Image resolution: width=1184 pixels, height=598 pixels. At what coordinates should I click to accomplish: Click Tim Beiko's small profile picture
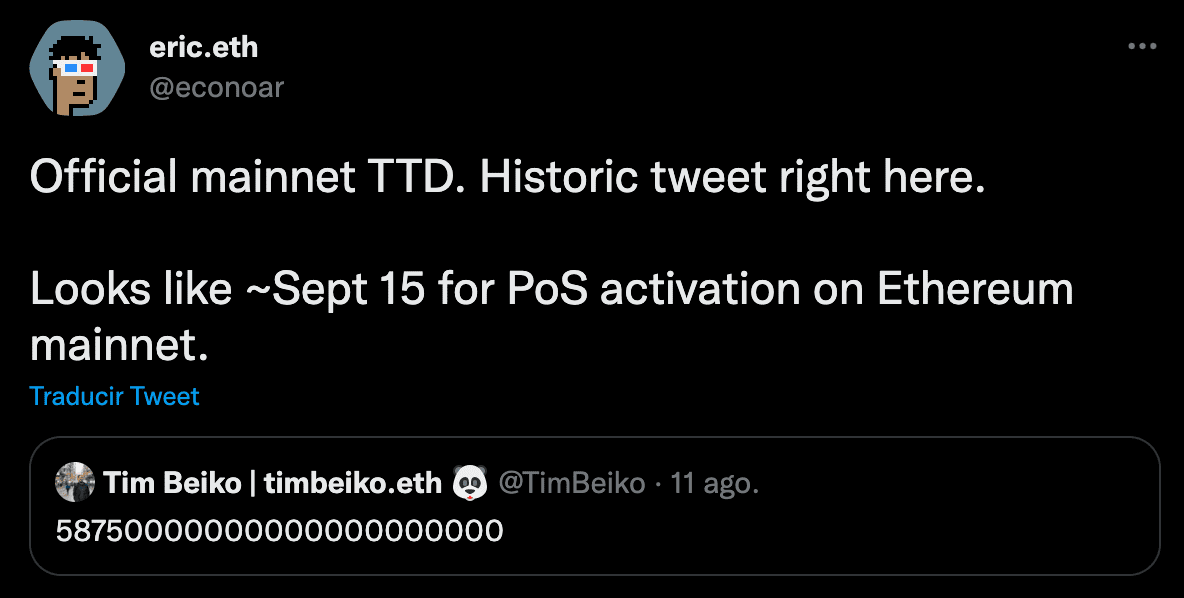tap(76, 483)
